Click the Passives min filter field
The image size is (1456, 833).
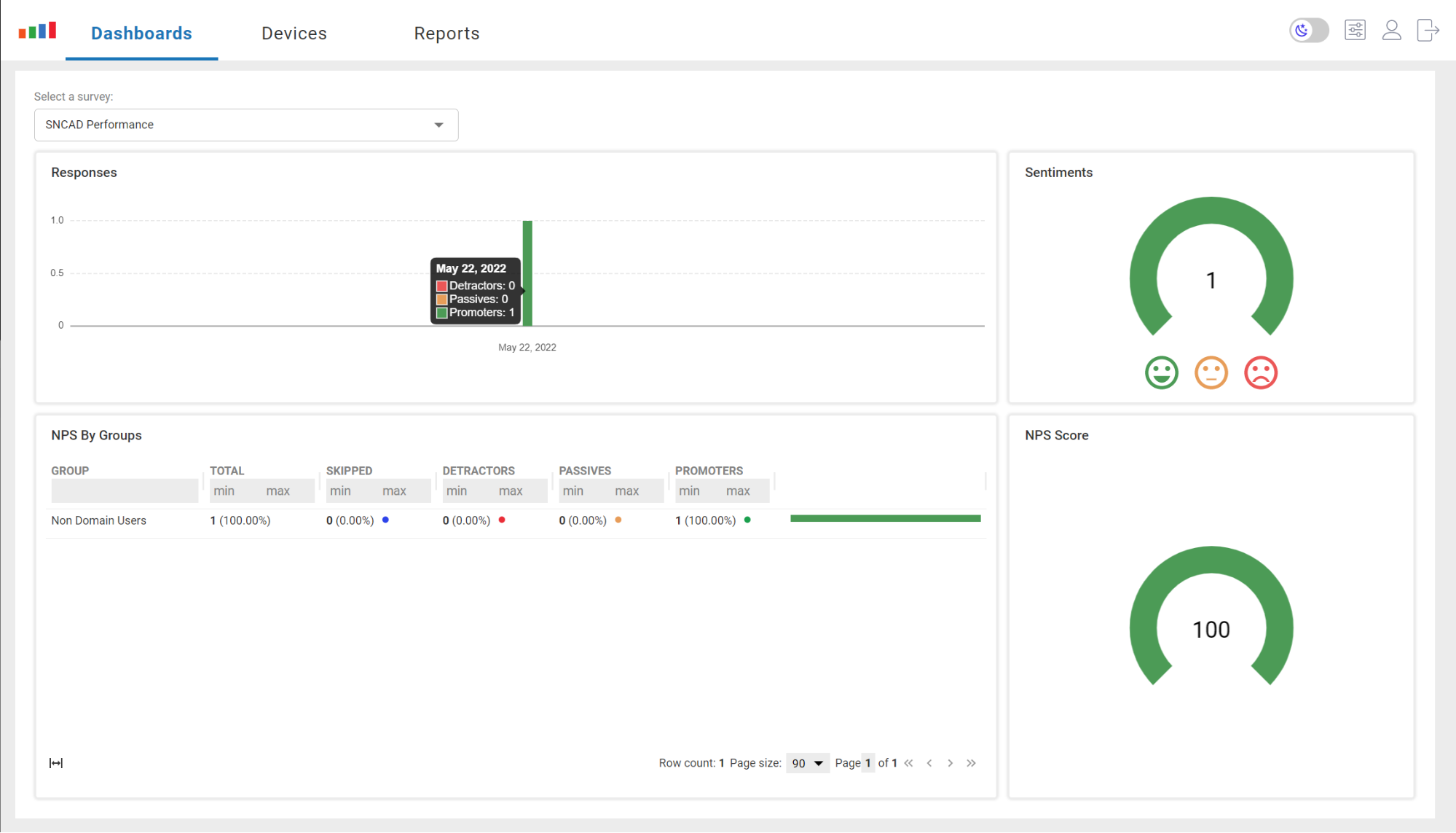coord(585,490)
